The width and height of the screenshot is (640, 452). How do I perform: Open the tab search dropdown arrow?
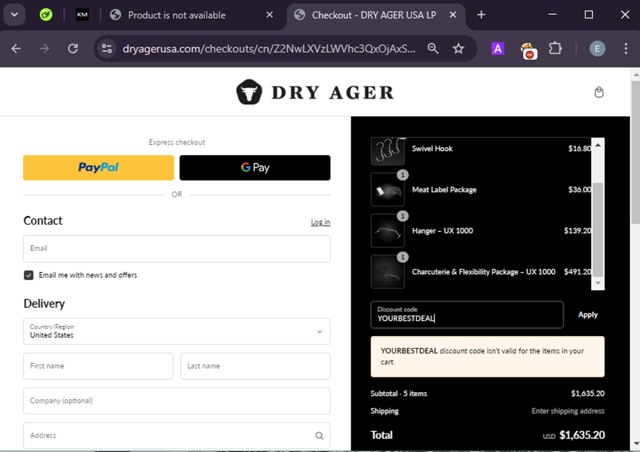click(x=14, y=15)
